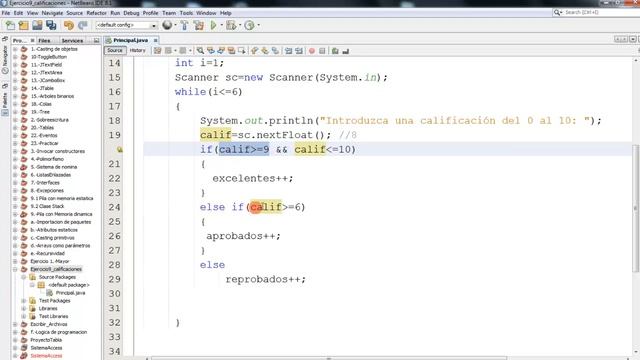Click the Redo toolbar icon

(82, 25)
